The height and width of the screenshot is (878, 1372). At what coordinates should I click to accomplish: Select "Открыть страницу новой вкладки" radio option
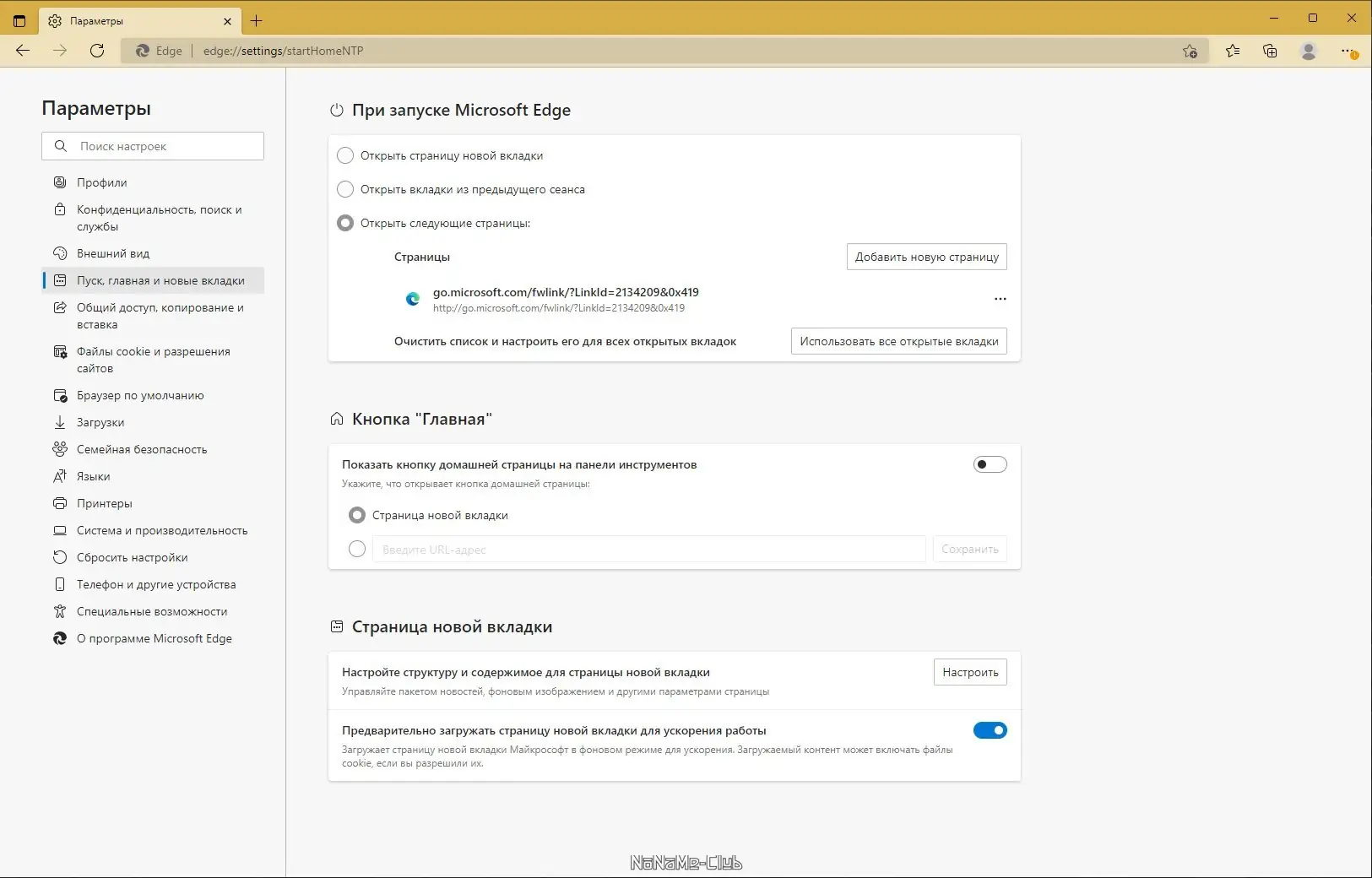pyautogui.click(x=345, y=155)
